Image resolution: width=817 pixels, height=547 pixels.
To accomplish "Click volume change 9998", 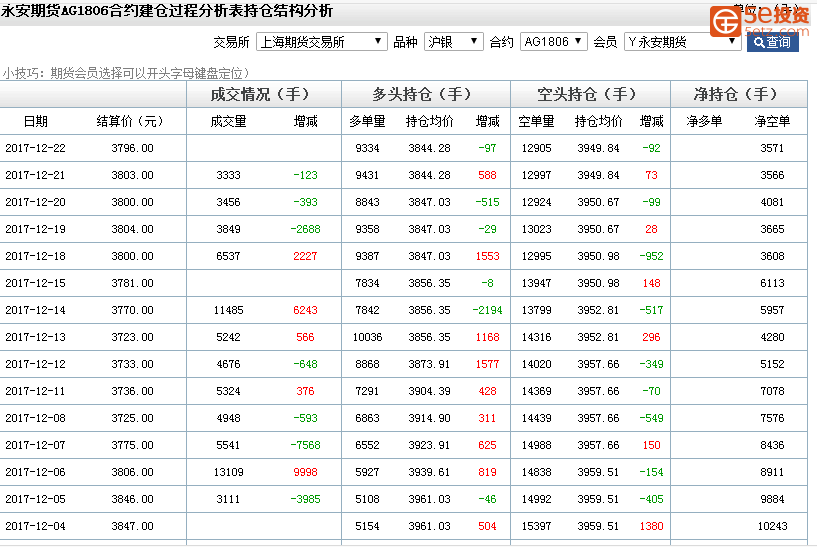I will (x=305, y=473).
